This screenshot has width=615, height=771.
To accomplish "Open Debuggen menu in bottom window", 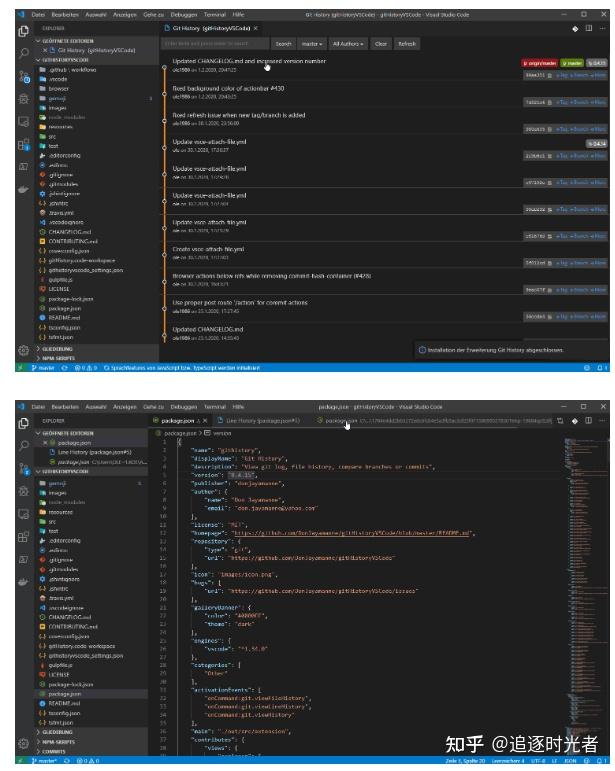I will pyautogui.click(x=184, y=407).
